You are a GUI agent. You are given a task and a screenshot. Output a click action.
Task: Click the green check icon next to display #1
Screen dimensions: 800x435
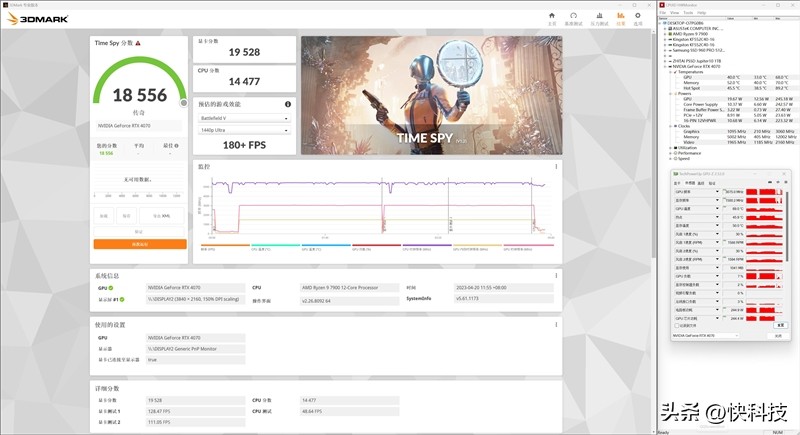pyautogui.click(x=122, y=299)
